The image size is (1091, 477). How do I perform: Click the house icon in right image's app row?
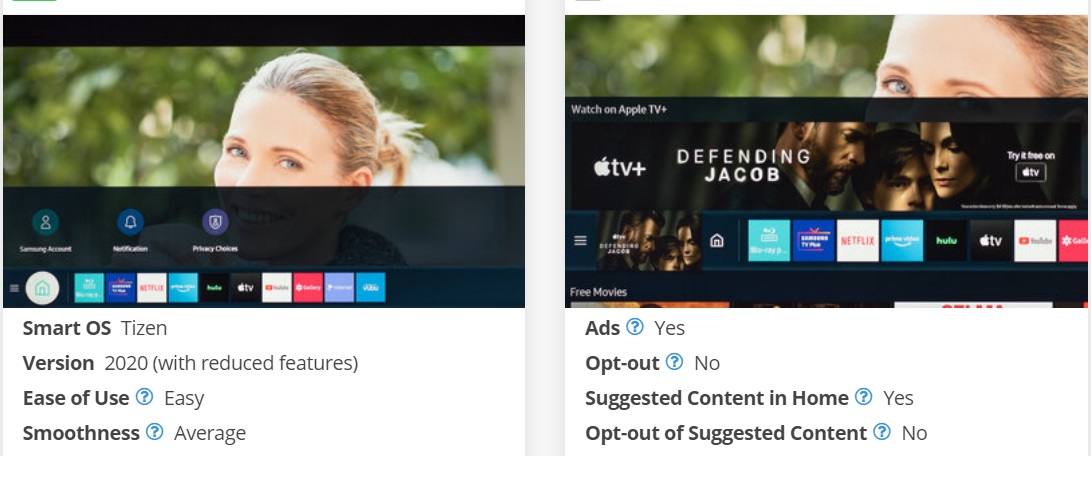point(717,241)
